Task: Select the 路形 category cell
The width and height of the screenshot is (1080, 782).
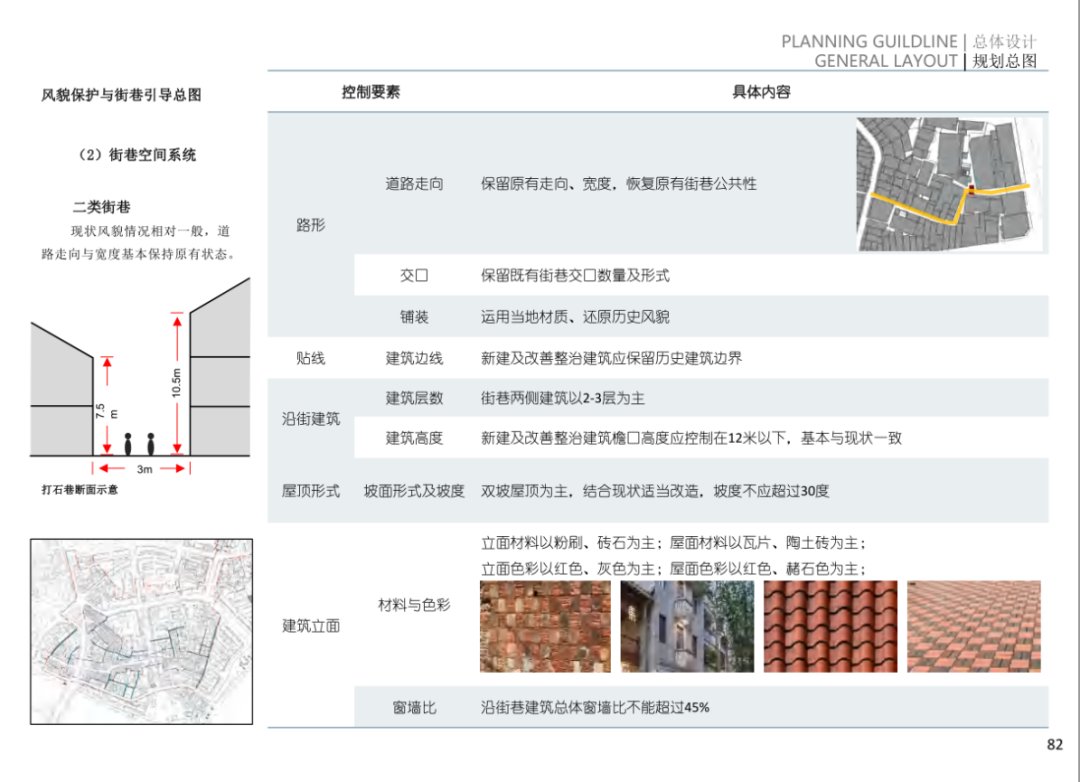Action: 310,226
